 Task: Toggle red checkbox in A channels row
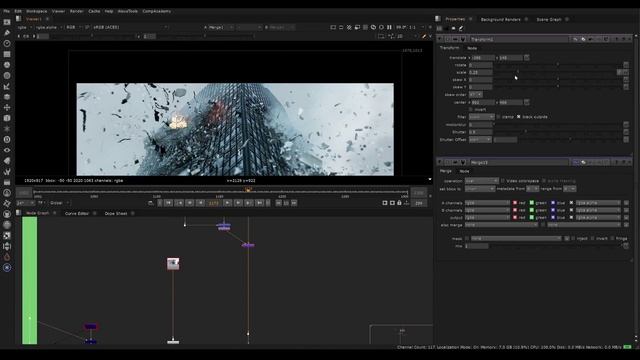[515, 203]
